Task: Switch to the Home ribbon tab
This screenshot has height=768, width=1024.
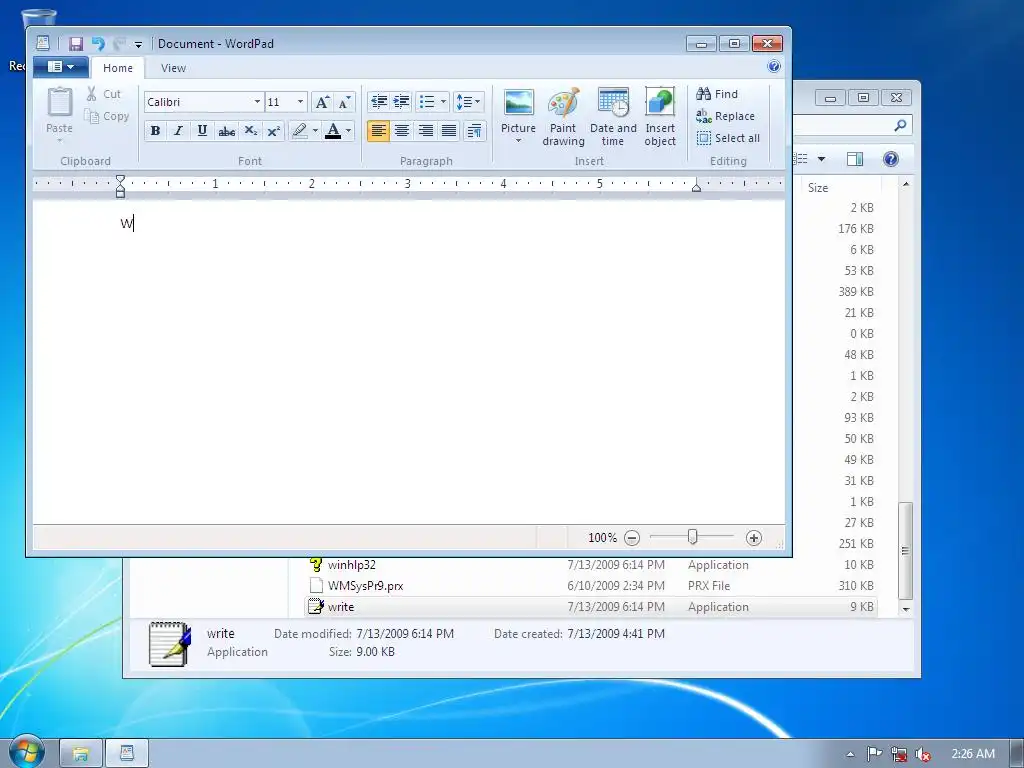Action: [118, 68]
